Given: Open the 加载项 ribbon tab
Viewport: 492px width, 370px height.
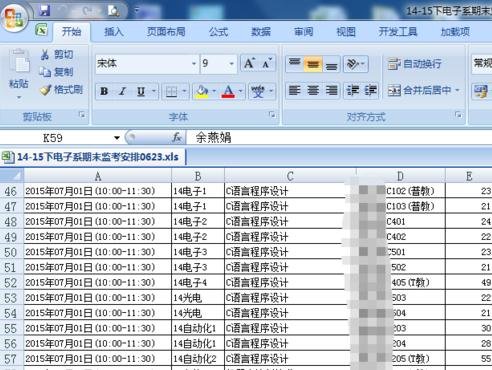Looking at the screenshot, I should pyautogui.click(x=455, y=32).
